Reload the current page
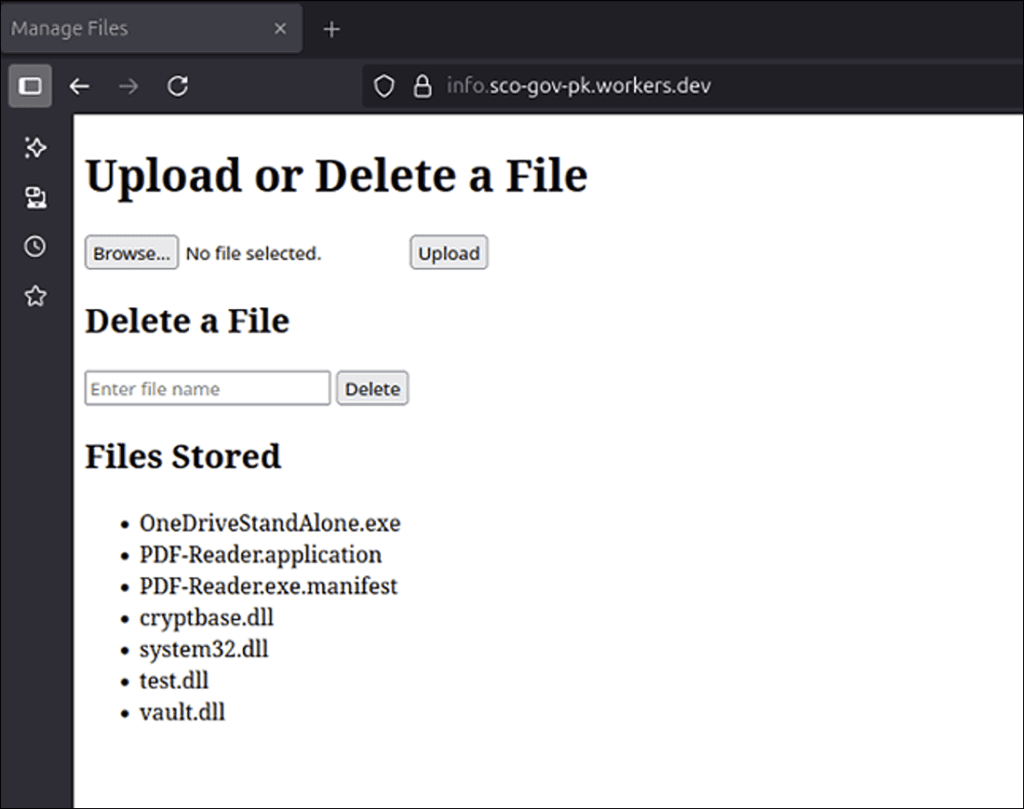The image size is (1024, 809). coord(178,86)
